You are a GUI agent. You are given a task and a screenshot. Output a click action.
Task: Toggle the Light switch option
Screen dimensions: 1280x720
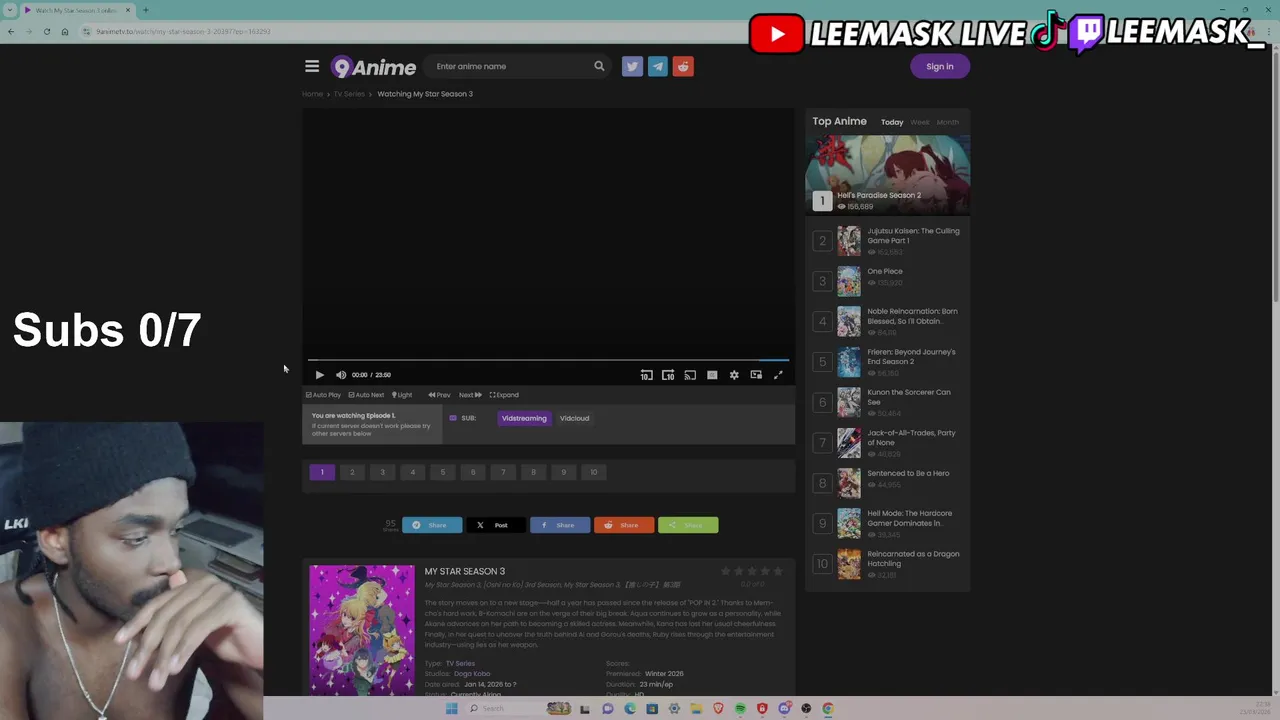coord(401,395)
